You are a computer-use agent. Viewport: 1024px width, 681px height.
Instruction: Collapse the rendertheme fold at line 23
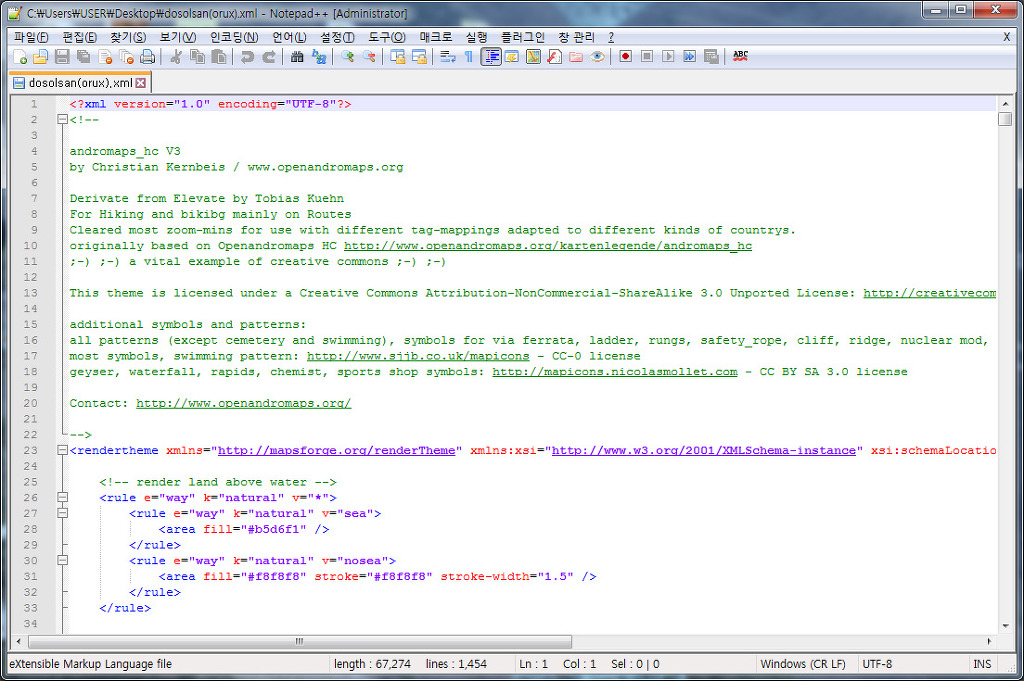tap(62, 451)
